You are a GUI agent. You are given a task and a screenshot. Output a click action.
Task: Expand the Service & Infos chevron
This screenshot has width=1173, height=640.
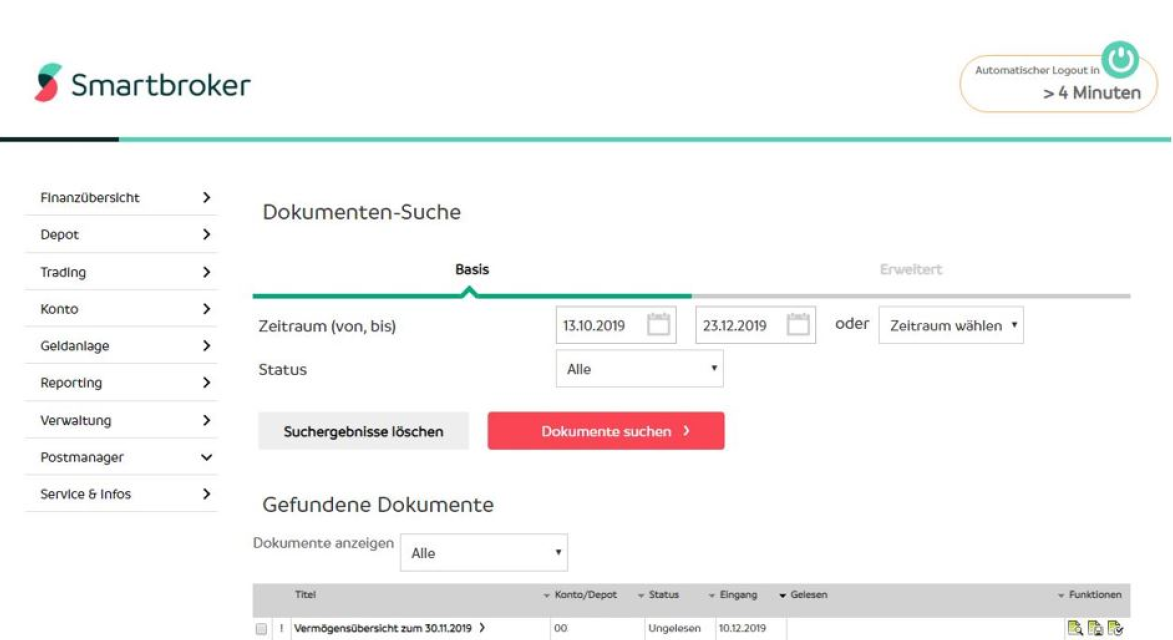click(206, 494)
